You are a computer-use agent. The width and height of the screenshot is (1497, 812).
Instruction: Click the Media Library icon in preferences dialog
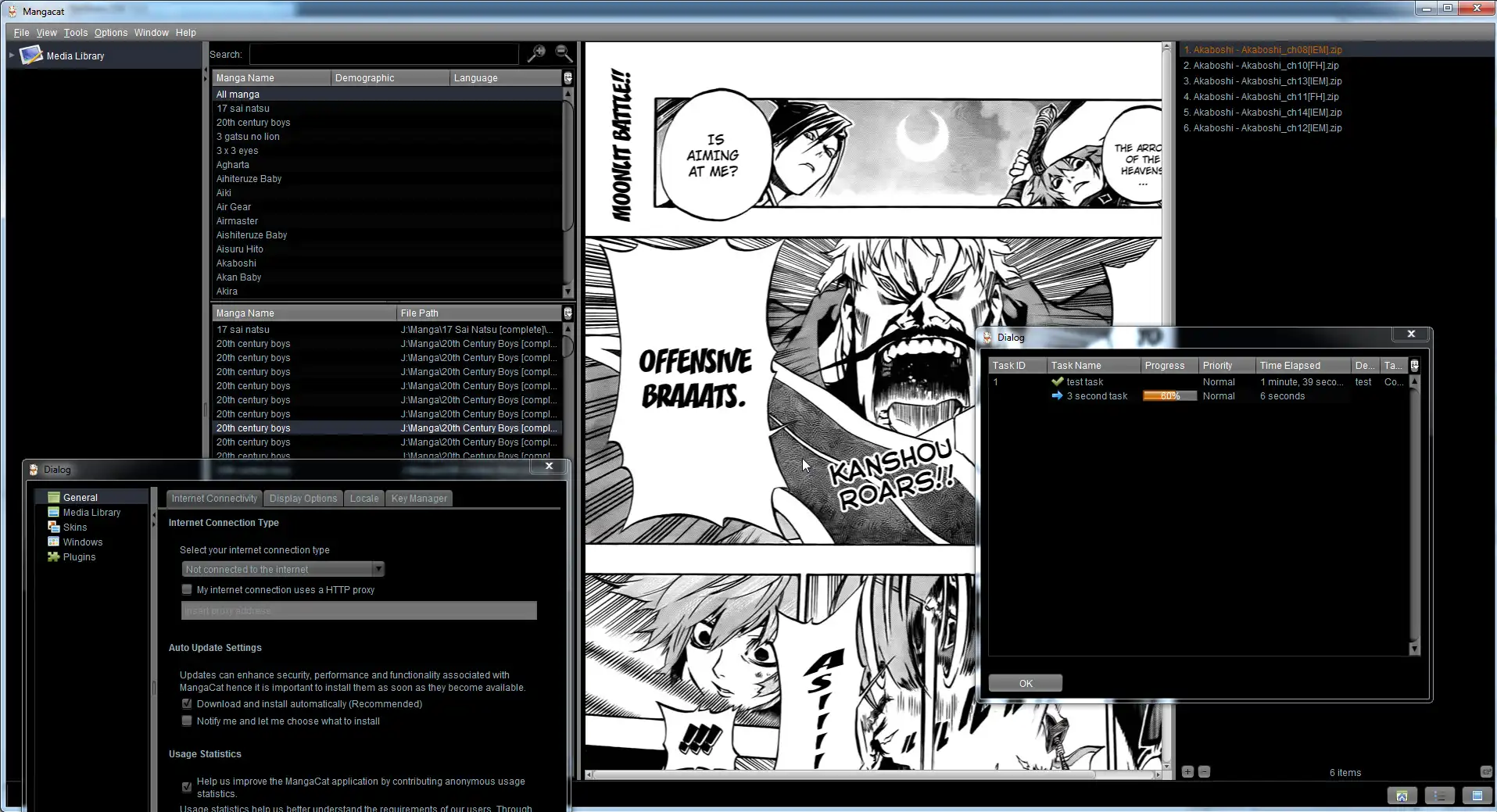pos(54,512)
